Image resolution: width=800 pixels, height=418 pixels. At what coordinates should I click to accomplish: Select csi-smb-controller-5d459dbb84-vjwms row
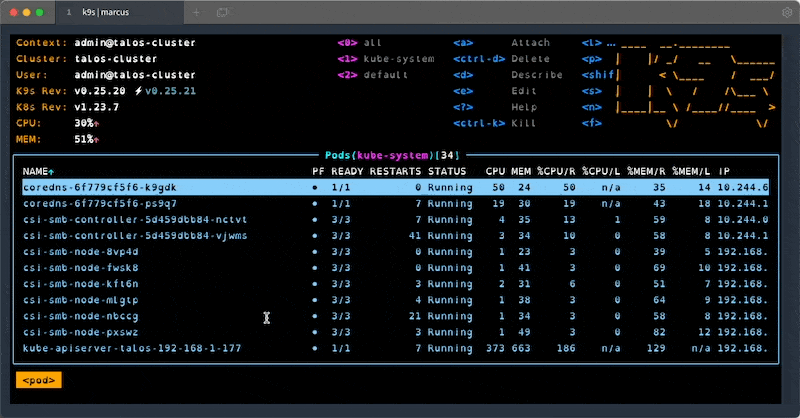[395, 236]
